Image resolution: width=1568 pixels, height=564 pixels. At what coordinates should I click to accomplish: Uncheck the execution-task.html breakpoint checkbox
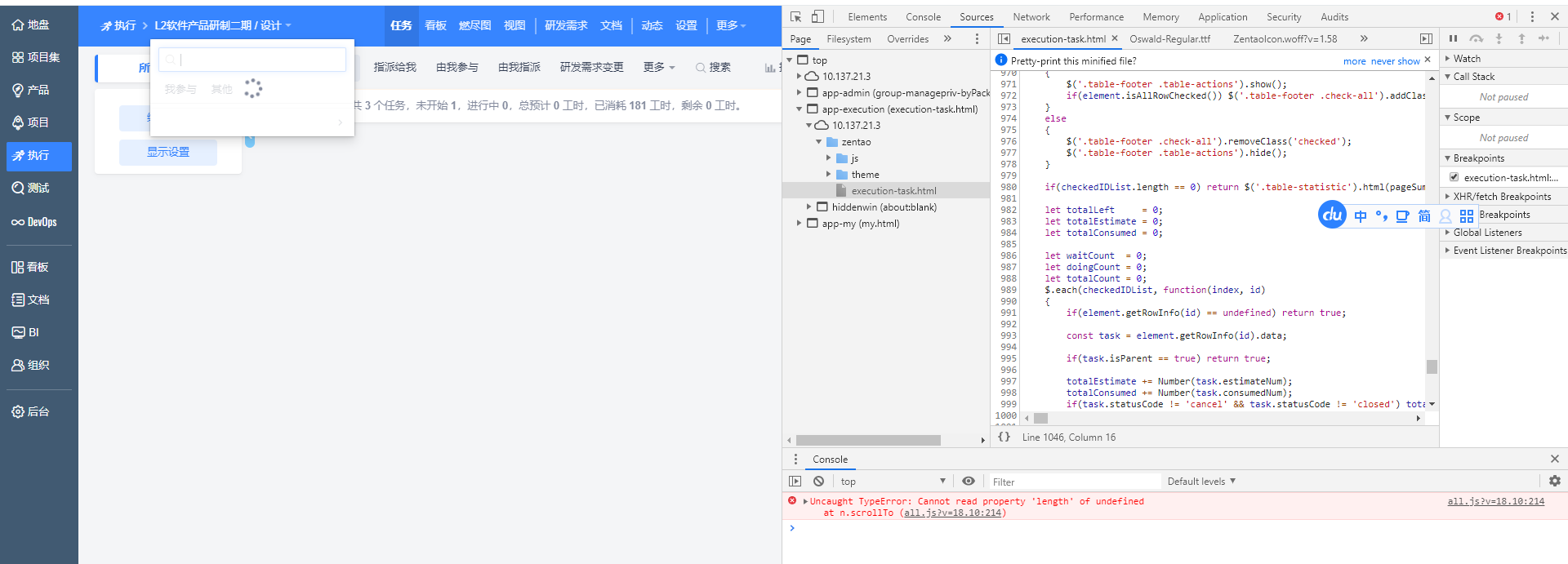(x=1454, y=177)
